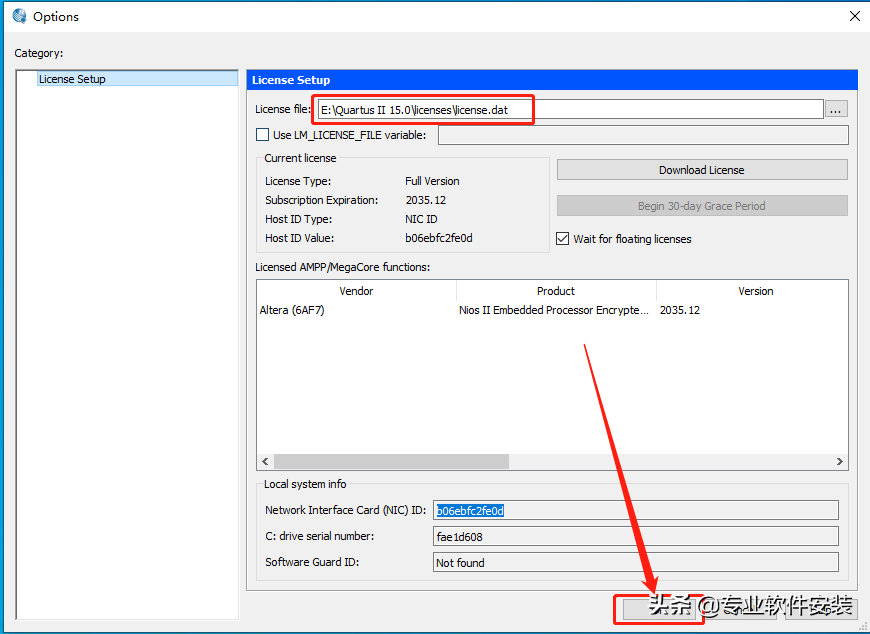
Task: Click the right arrow of horizontal scrollbar
Action: [839, 461]
